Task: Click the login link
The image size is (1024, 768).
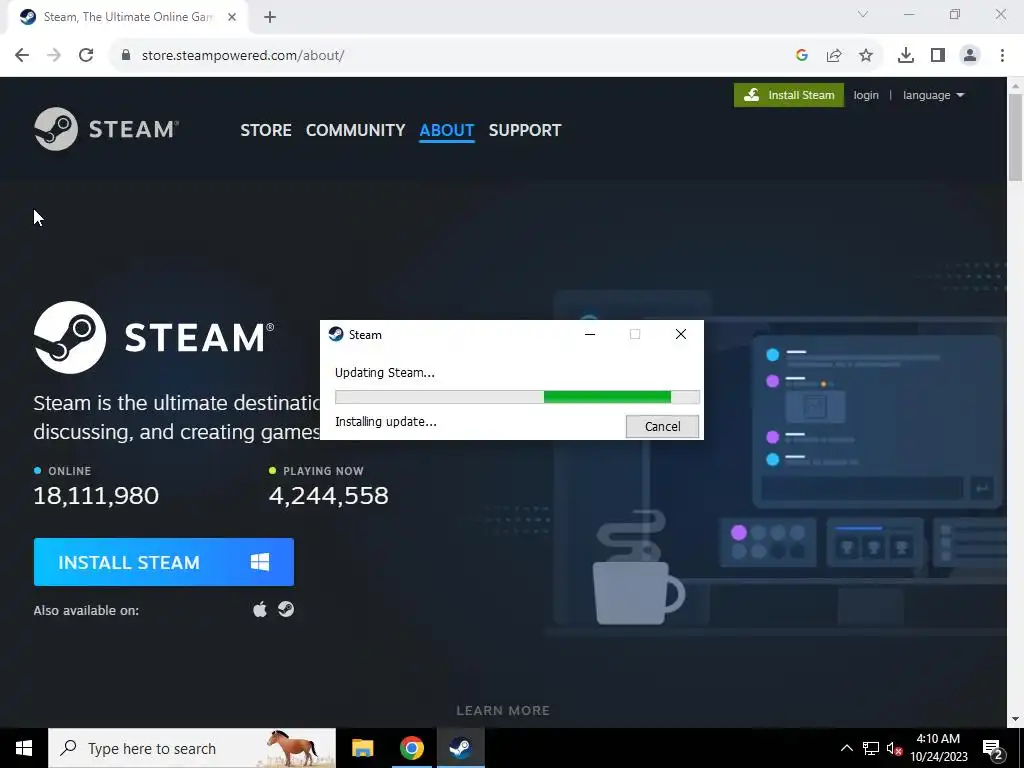Action: pos(866,95)
